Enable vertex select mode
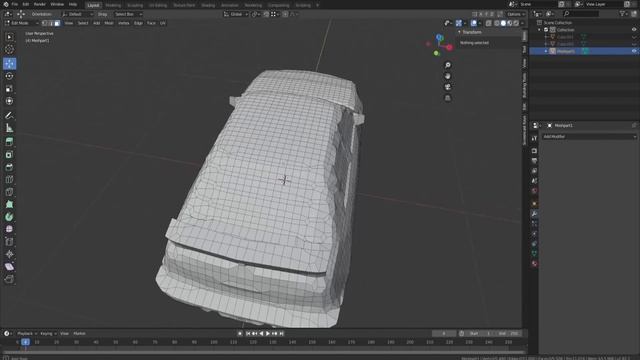This screenshot has width=640, height=360. [44, 23]
